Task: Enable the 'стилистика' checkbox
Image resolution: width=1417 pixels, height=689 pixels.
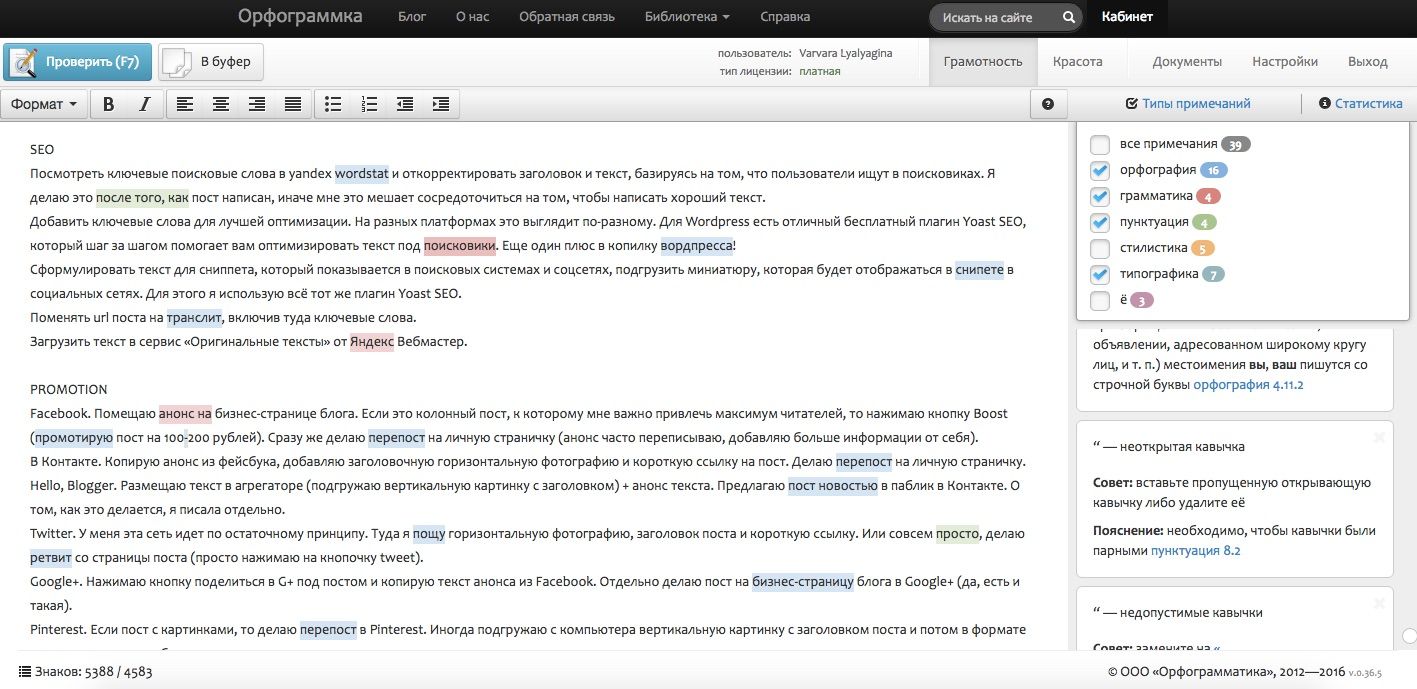Action: tap(1100, 248)
